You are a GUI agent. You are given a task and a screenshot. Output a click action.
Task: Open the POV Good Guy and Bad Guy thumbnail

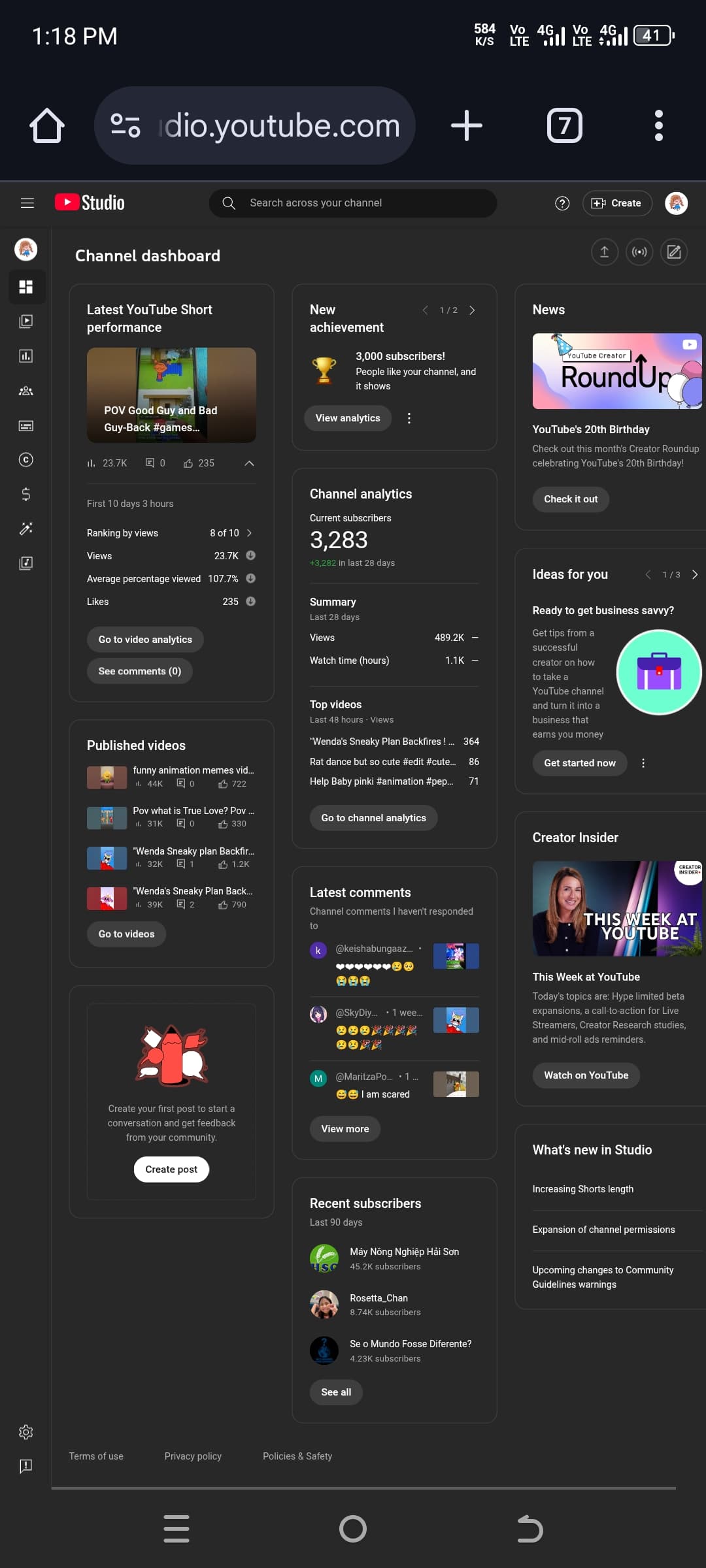point(171,395)
